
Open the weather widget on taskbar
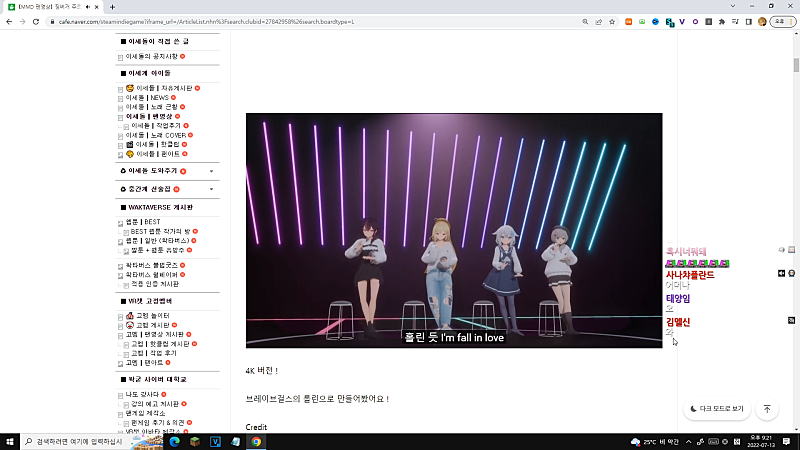(655, 442)
